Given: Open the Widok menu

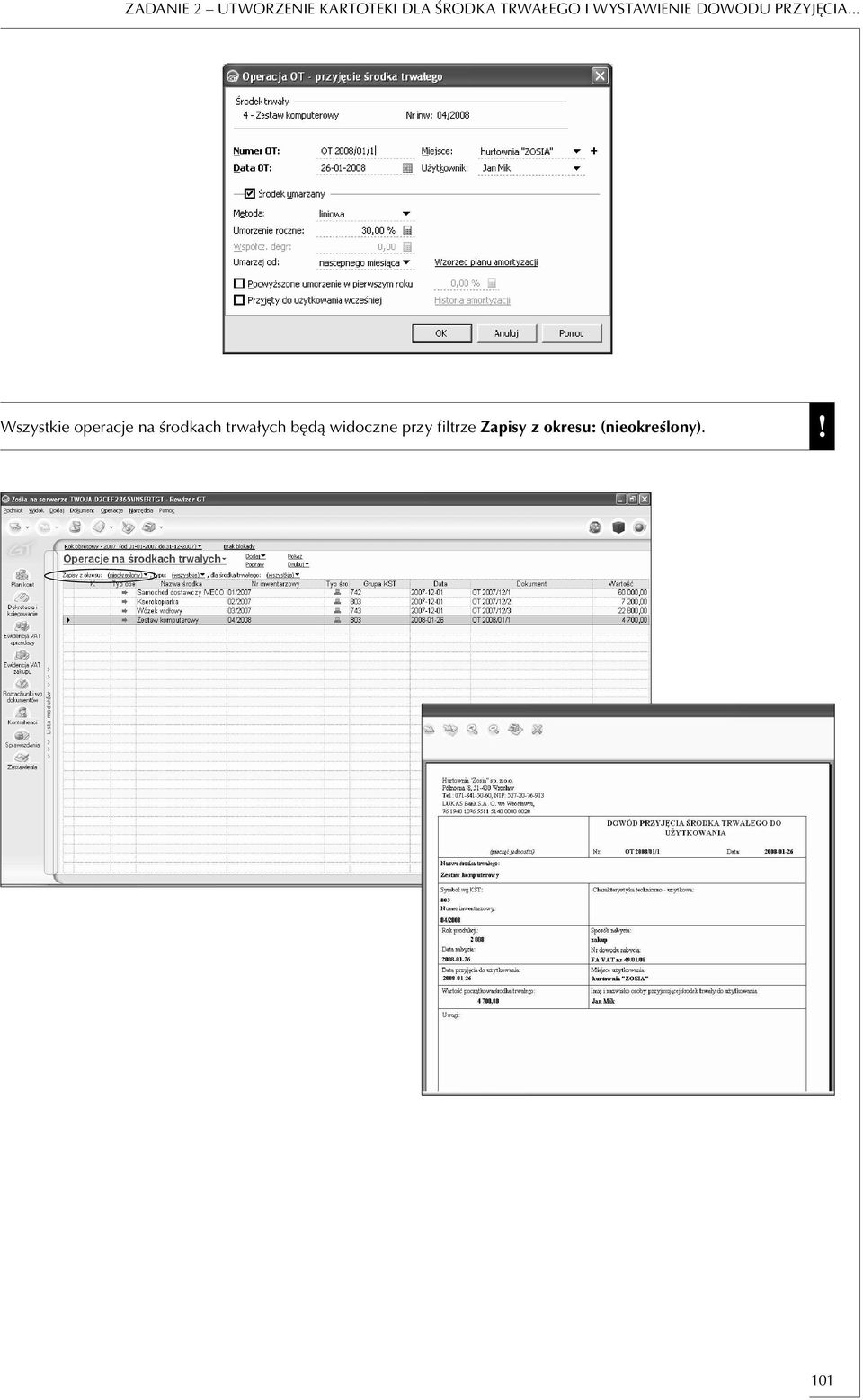Looking at the screenshot, I should [x=36, y=510].
